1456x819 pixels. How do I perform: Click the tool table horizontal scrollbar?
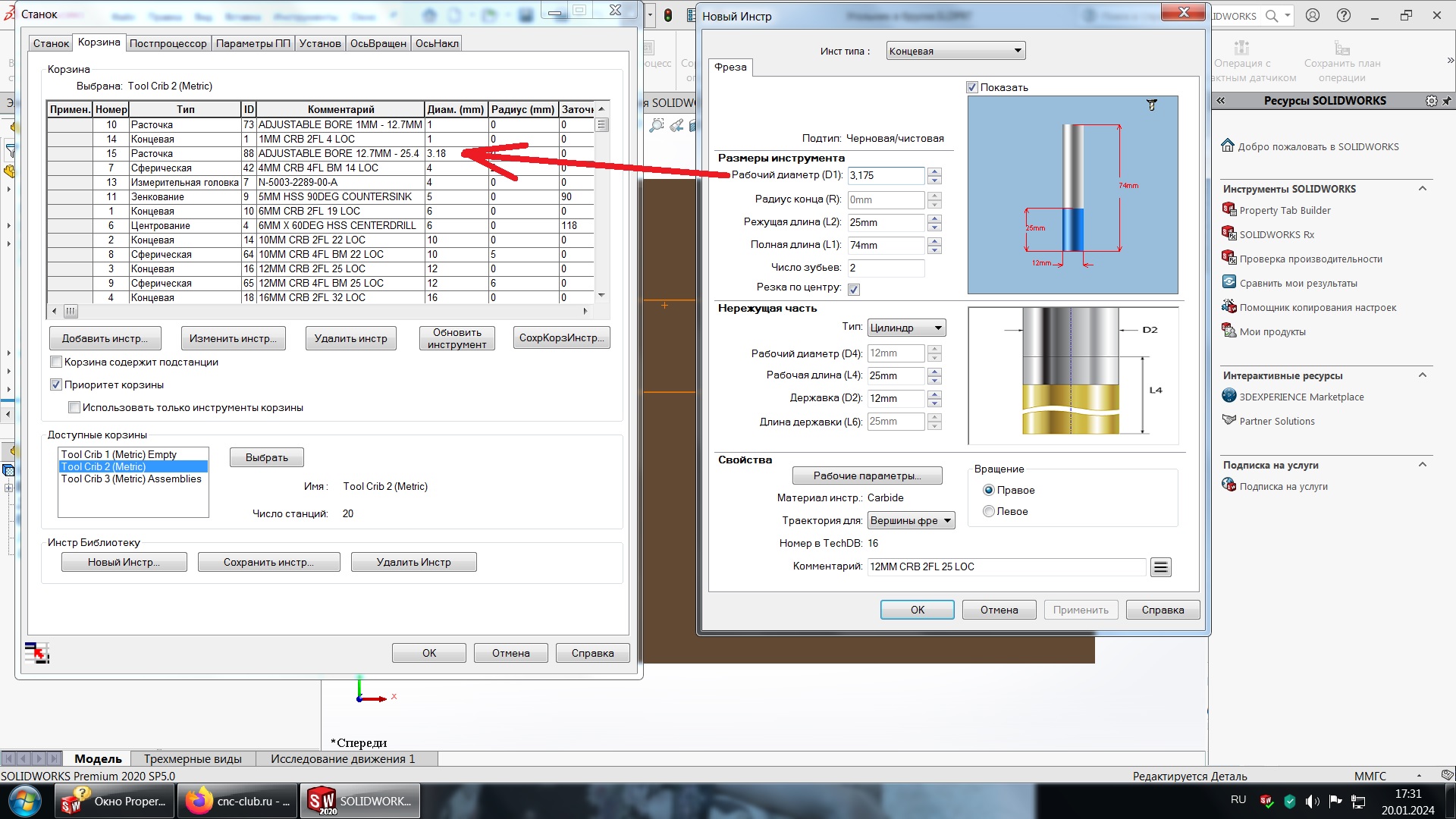pos(318,311)
